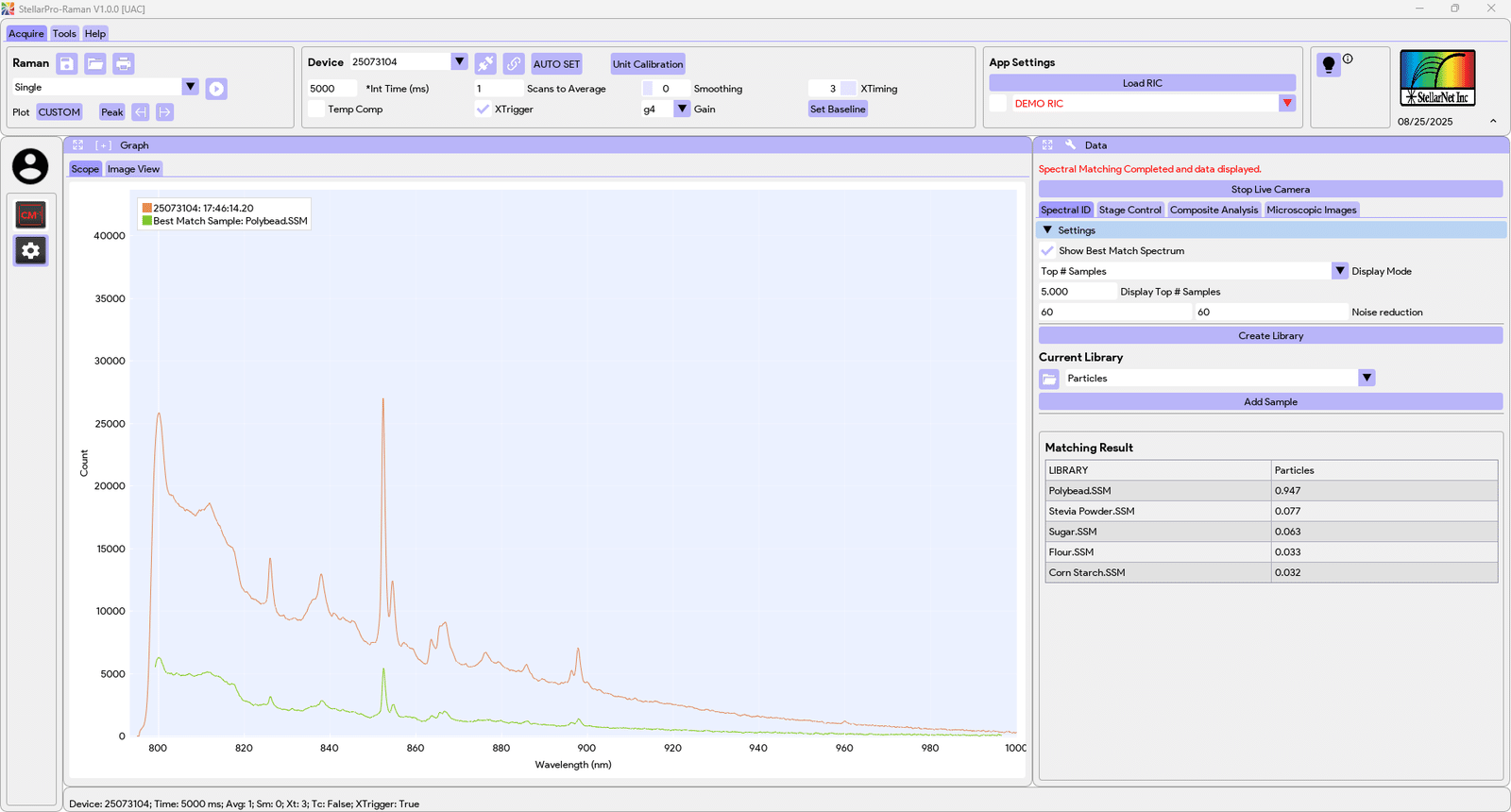Switch to the Composite Analysis tab
Image resolution: width=1511 pixels, height=812 pixels.
point(1214,210)
